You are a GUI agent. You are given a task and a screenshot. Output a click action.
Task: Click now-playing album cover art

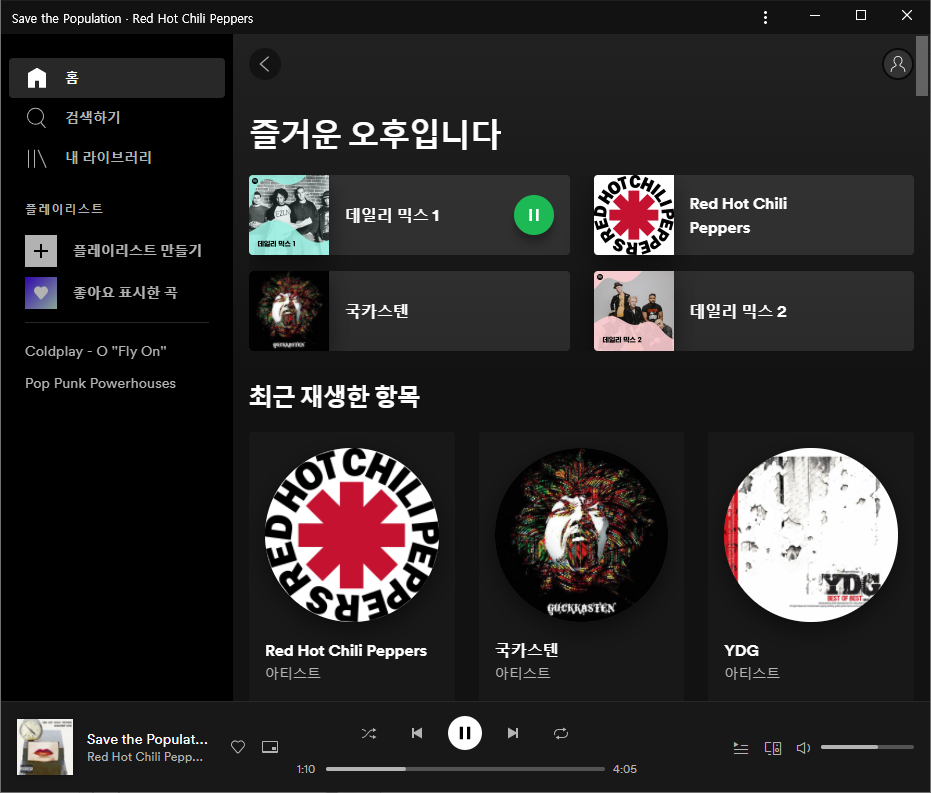[45, 747]
